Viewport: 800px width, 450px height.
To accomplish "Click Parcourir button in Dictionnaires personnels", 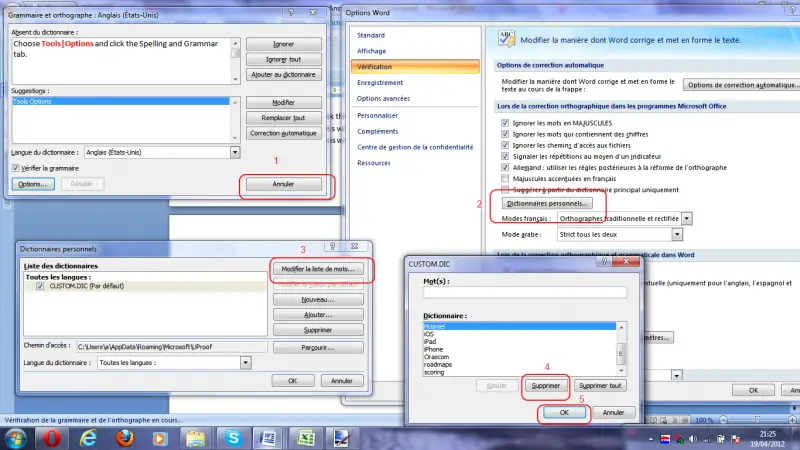I will (318, 347).
